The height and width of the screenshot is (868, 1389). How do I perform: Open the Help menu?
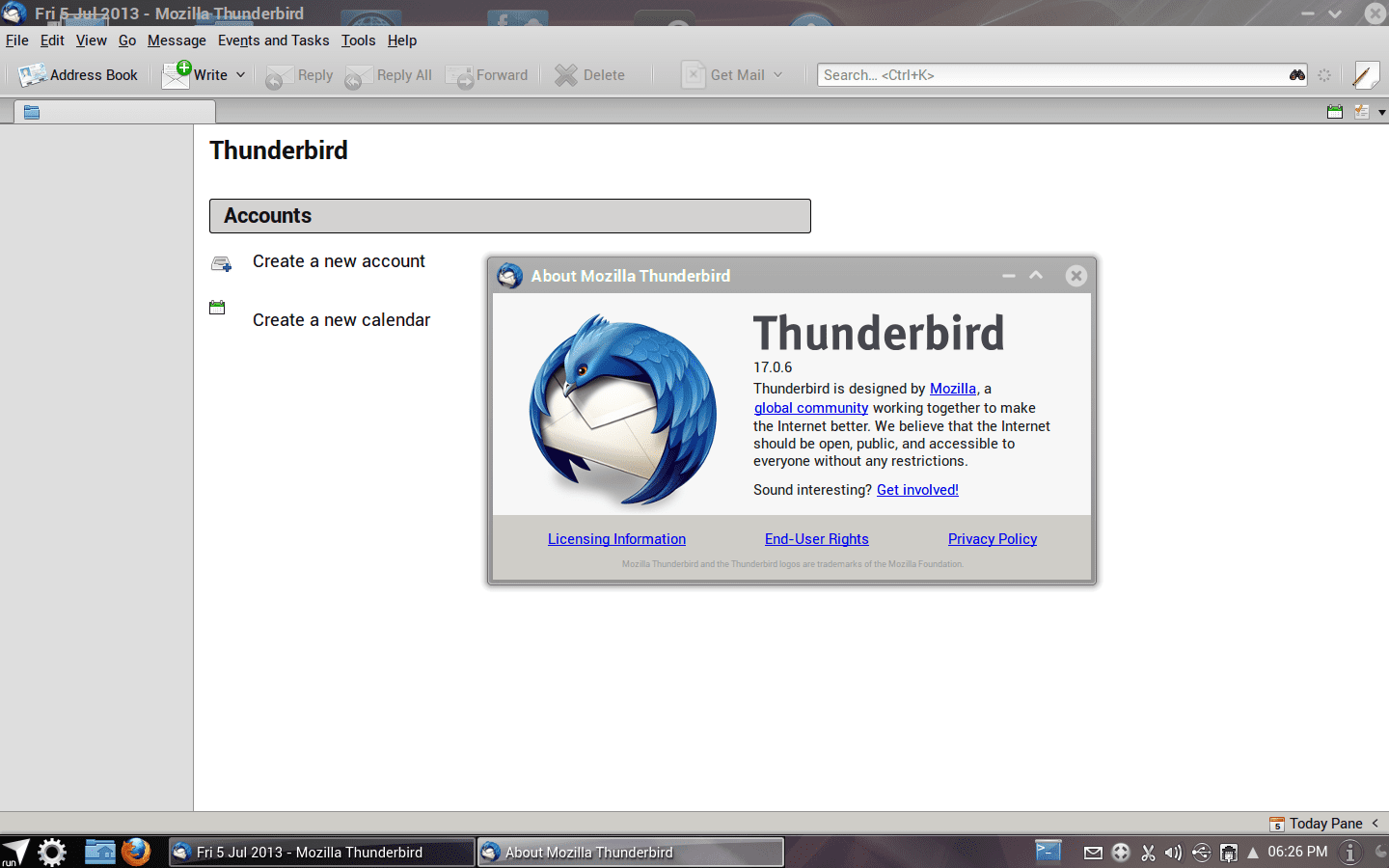[x=402, y=41]
